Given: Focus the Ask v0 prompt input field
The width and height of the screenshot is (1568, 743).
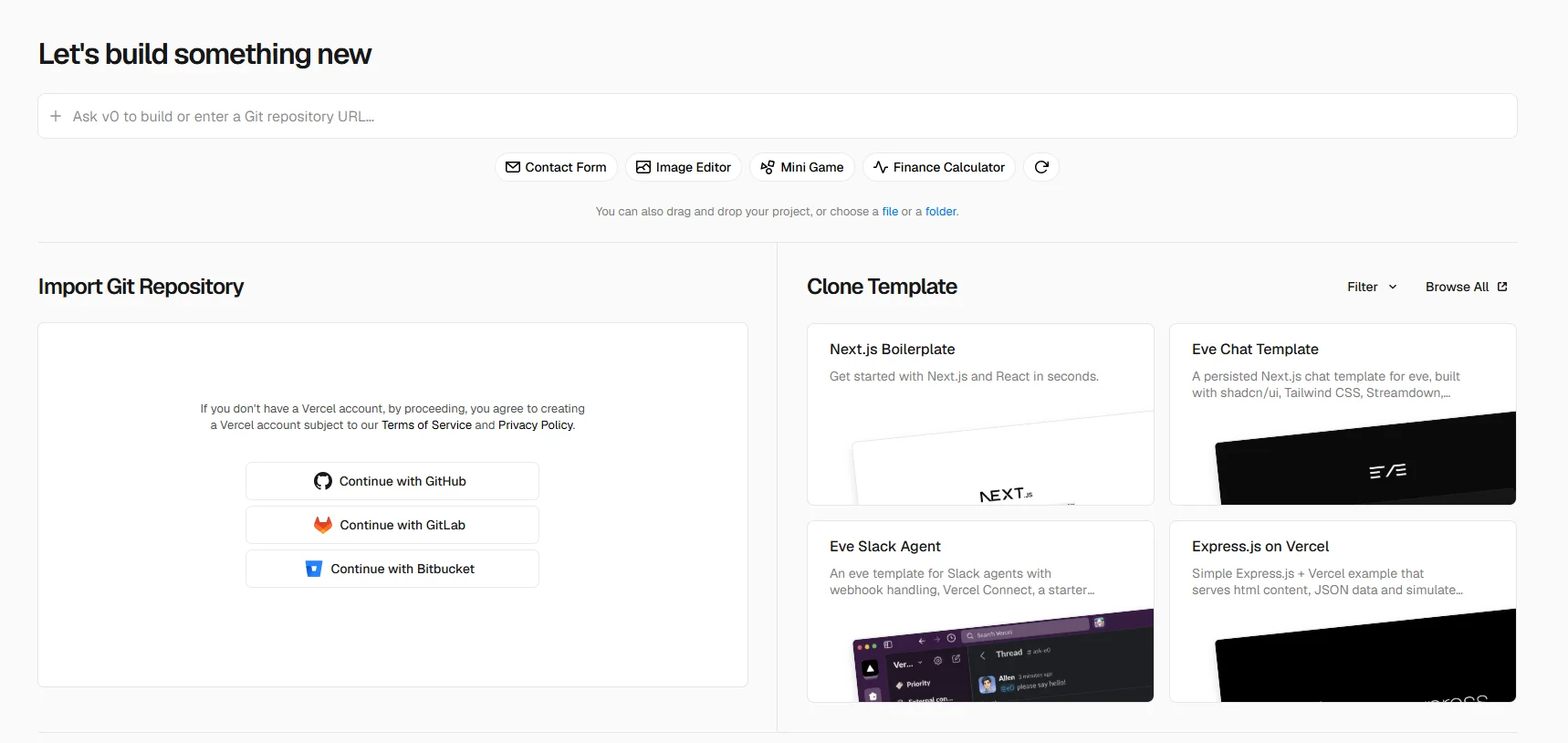Looking at the screenshot, I should pos(778,116).
